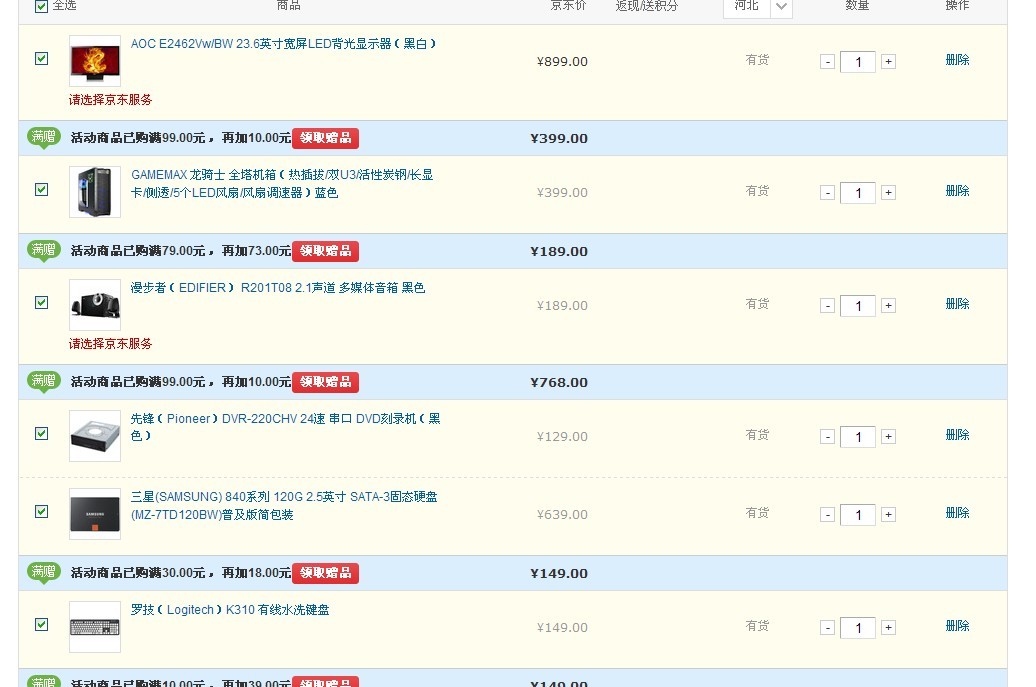Open 罗技 Logitech K310 product link

[230, 609]
